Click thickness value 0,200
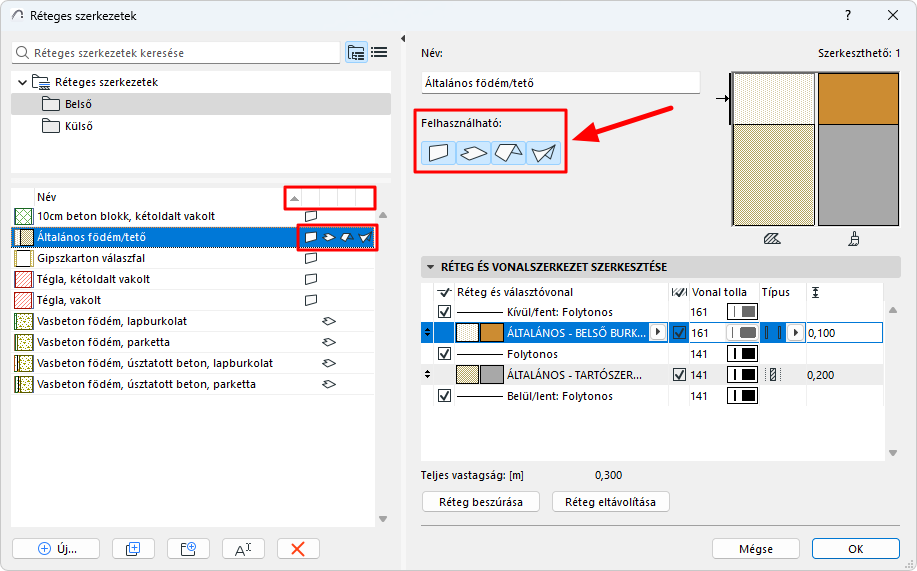This screenshot has width=917, height=571. pos(821,375)
